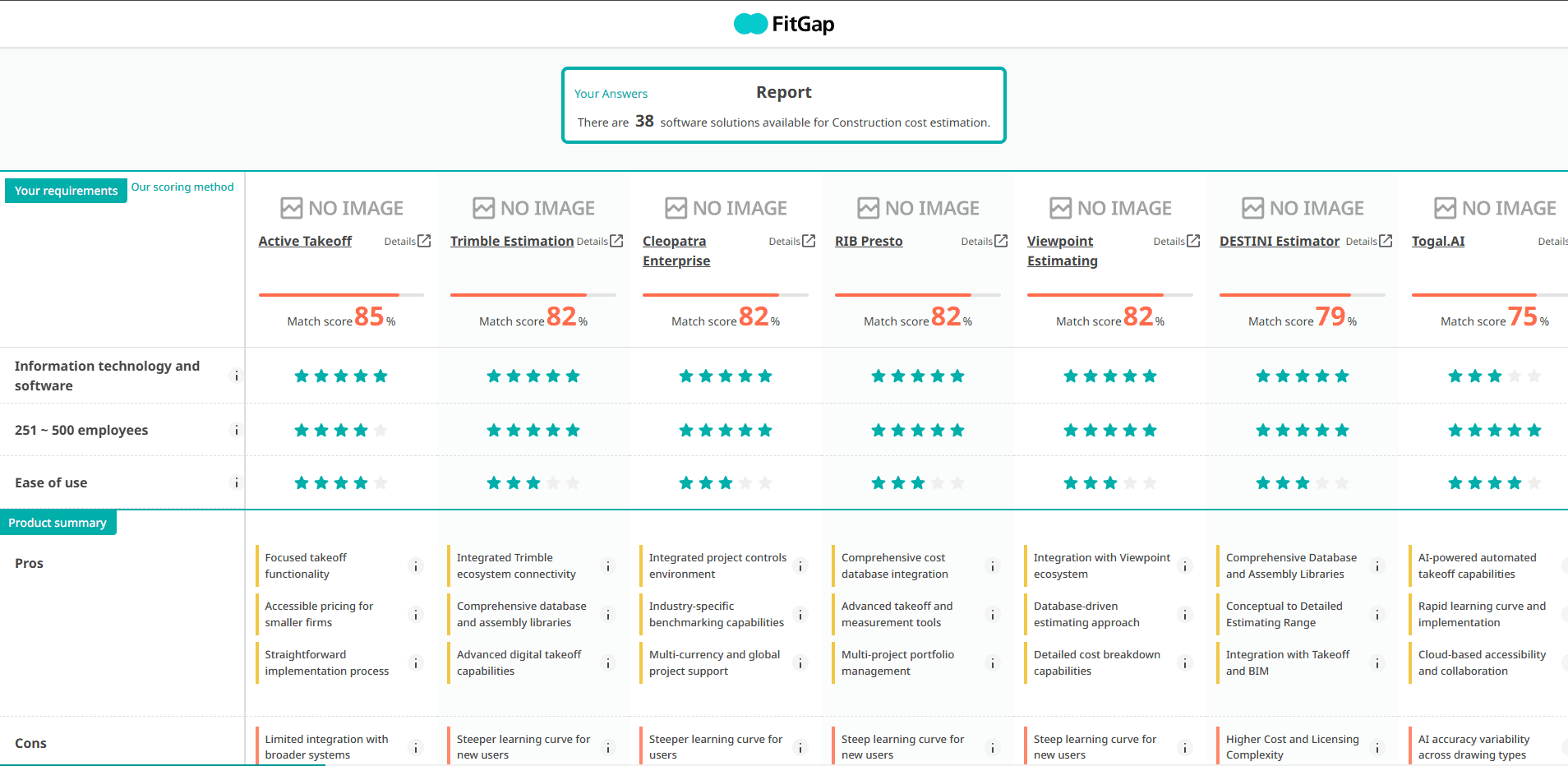The image size is (1568, 766).
Task: Click the NO IMAGE placeholder icon for Trimble Estimation
Action: point(482,207)
